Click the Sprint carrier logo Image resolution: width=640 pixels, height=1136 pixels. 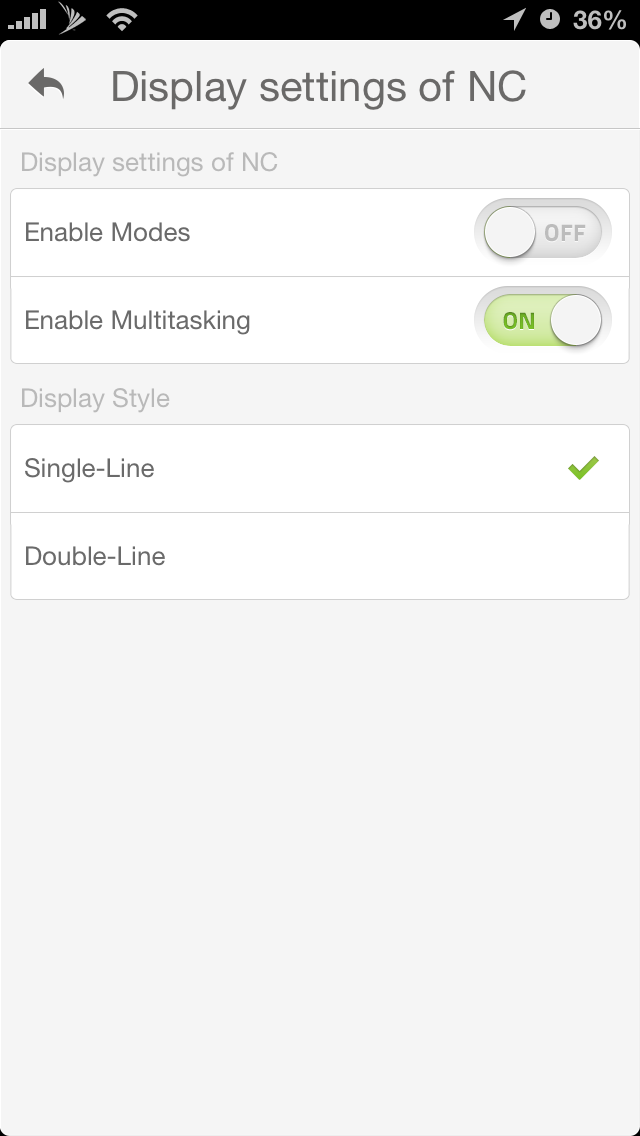[x=74, y=18]
